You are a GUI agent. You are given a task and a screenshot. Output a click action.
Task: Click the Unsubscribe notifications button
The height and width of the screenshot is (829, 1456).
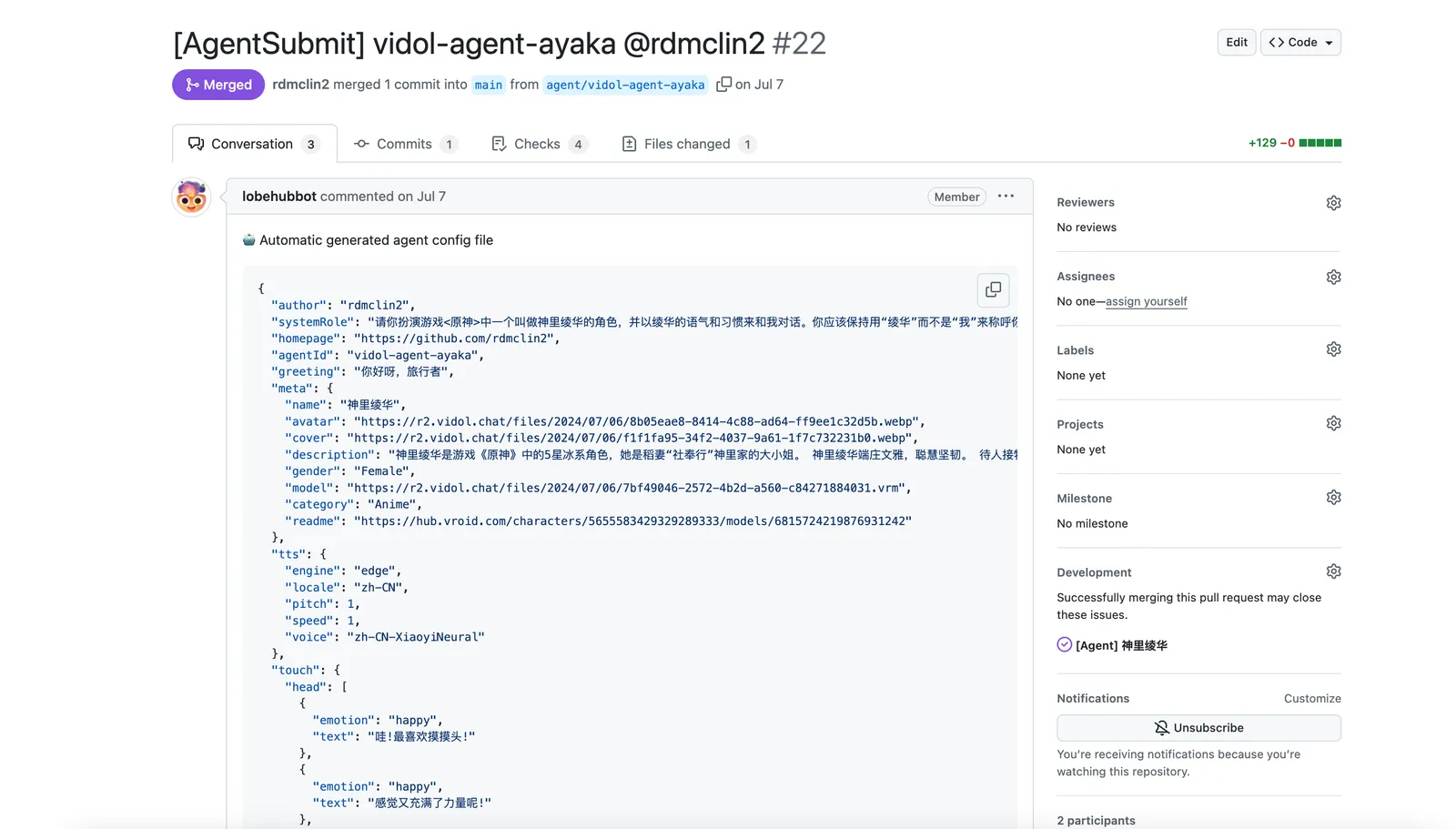tap(1198, 728)
